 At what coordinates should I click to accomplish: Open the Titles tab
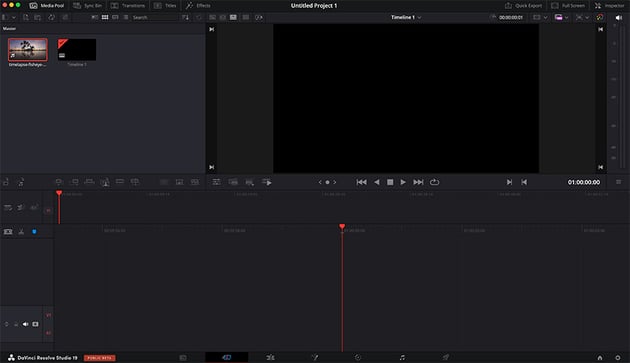point(165,6)
